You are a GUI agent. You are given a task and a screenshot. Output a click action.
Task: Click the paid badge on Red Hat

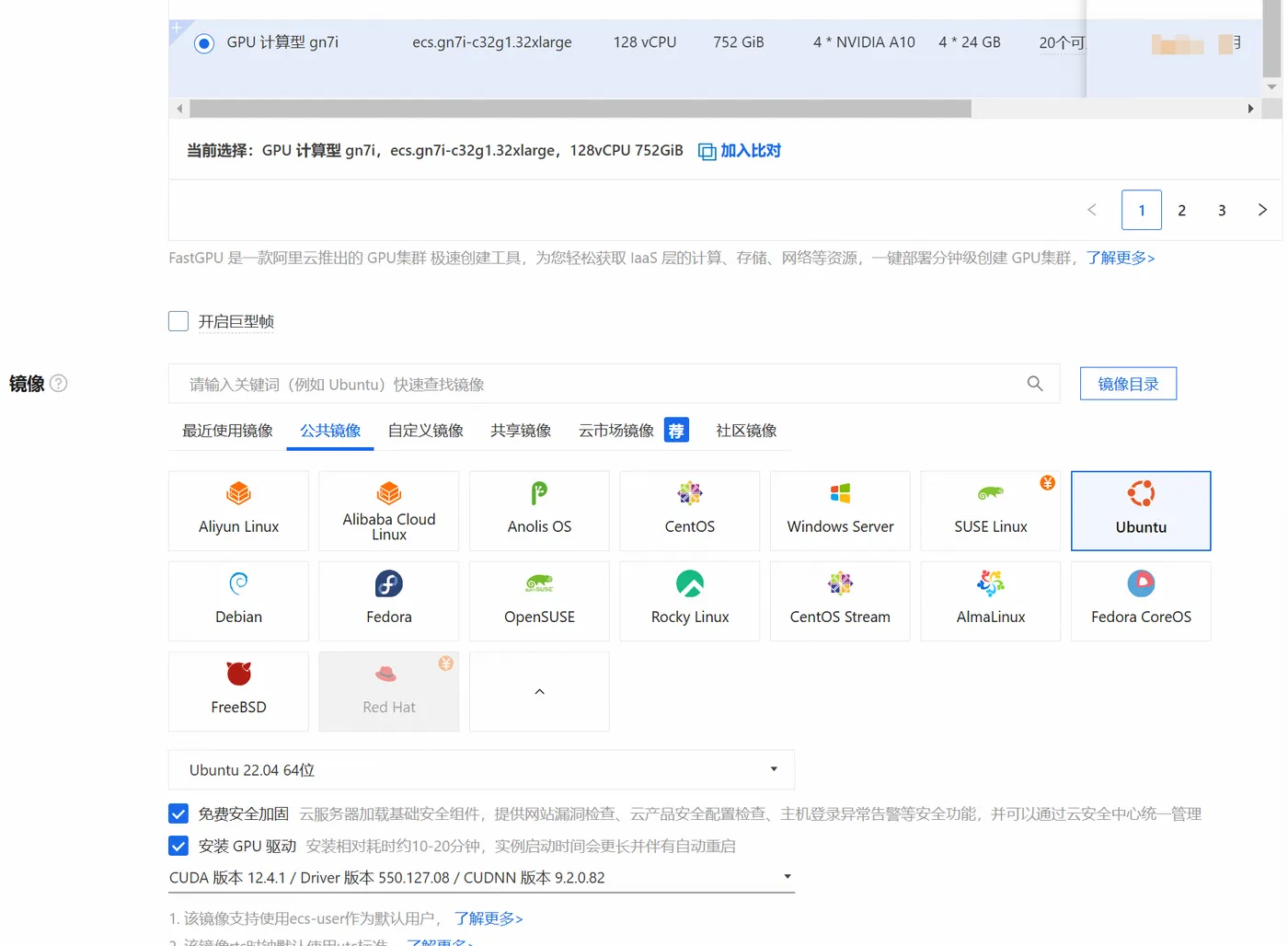[445, 663]
